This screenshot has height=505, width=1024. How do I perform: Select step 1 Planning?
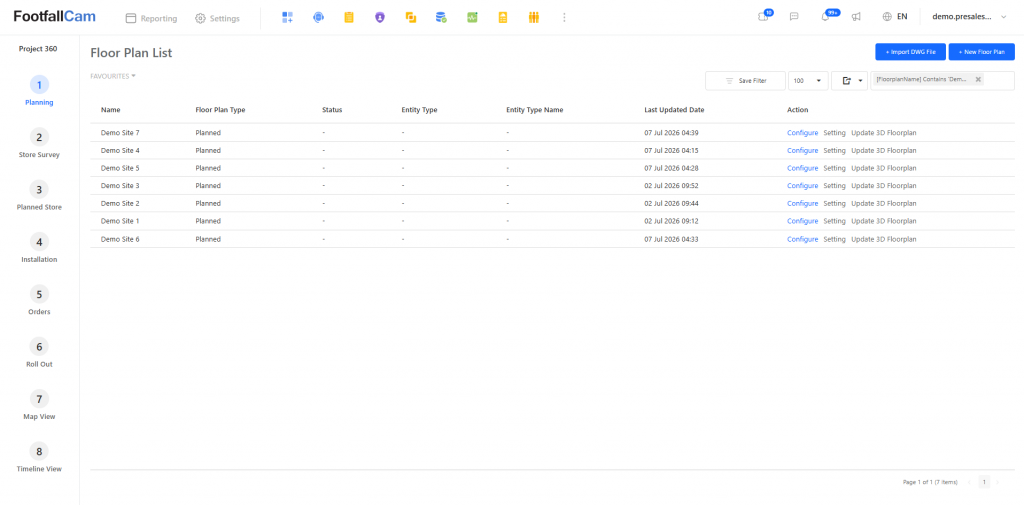click(x=39, y=91)
